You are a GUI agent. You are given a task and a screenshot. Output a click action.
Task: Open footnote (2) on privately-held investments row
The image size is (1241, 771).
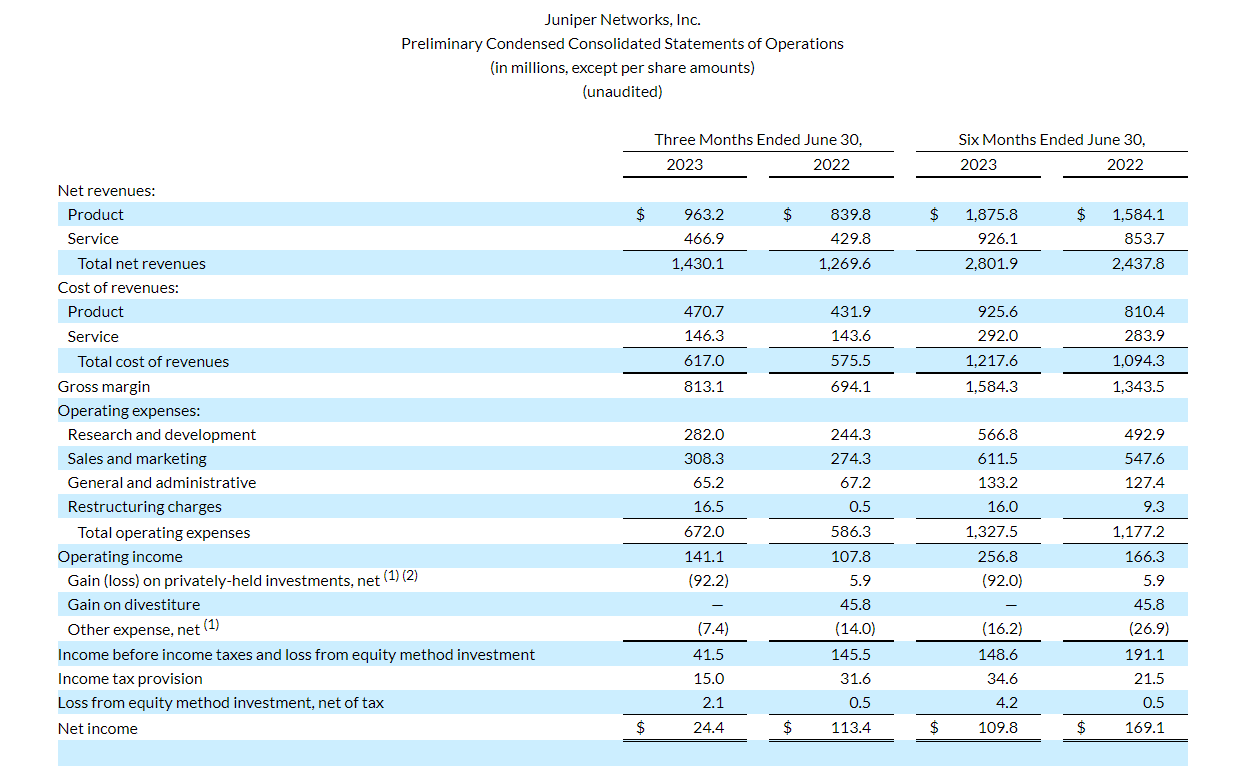pyautogui.click(x=410, y=576)
